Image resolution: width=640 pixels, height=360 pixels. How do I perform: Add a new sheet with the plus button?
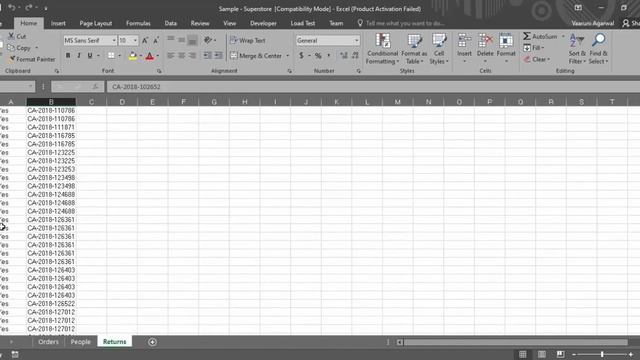click(152, 342)
